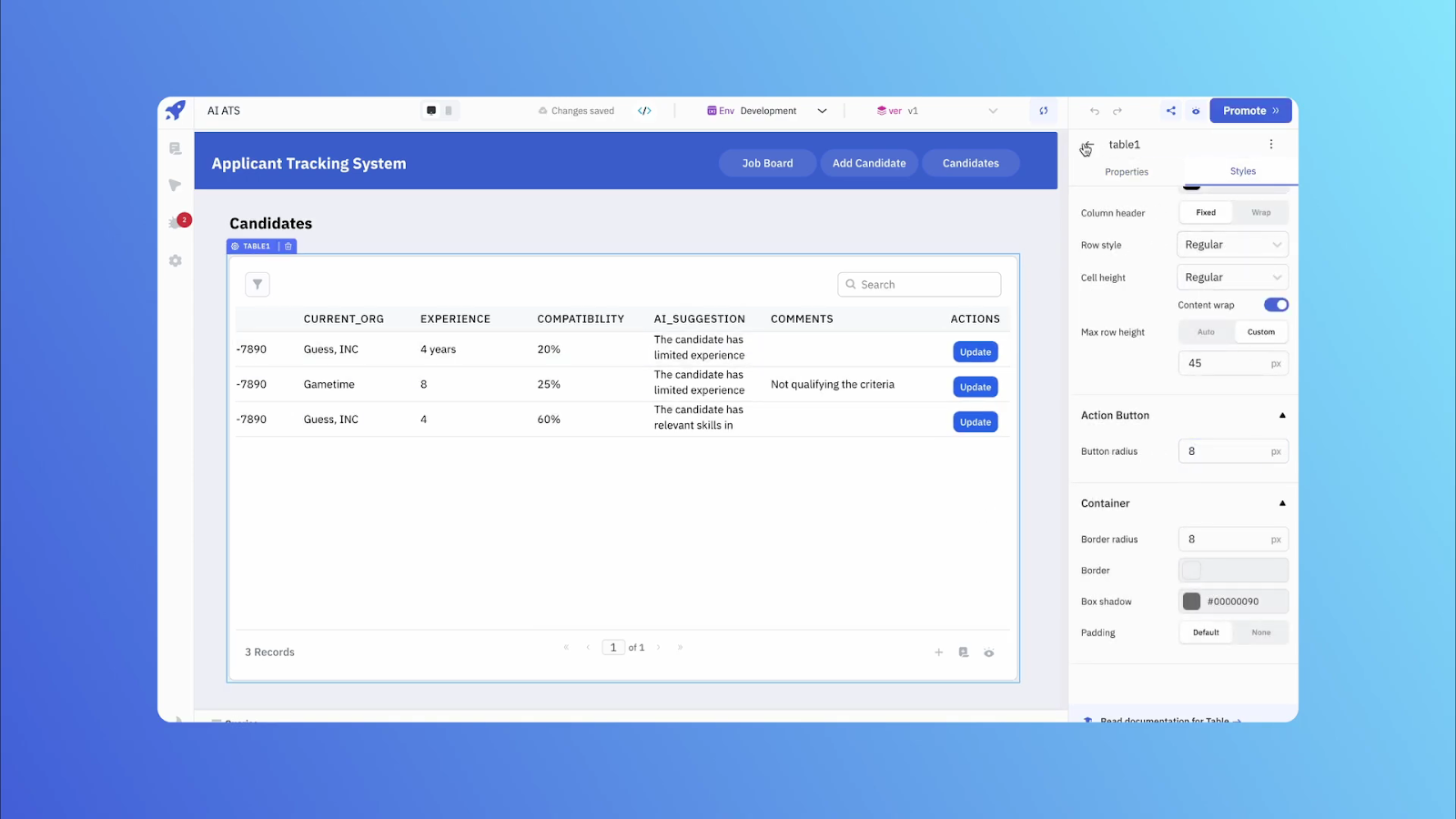
Task: Open the share options icon
Action: coord(1170,110)
